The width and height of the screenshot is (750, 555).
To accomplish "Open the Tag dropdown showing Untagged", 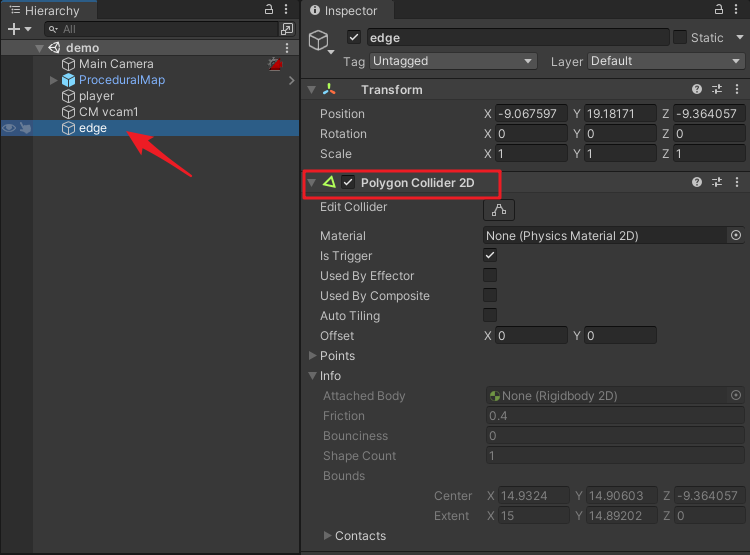I will [x=452, y=61].
